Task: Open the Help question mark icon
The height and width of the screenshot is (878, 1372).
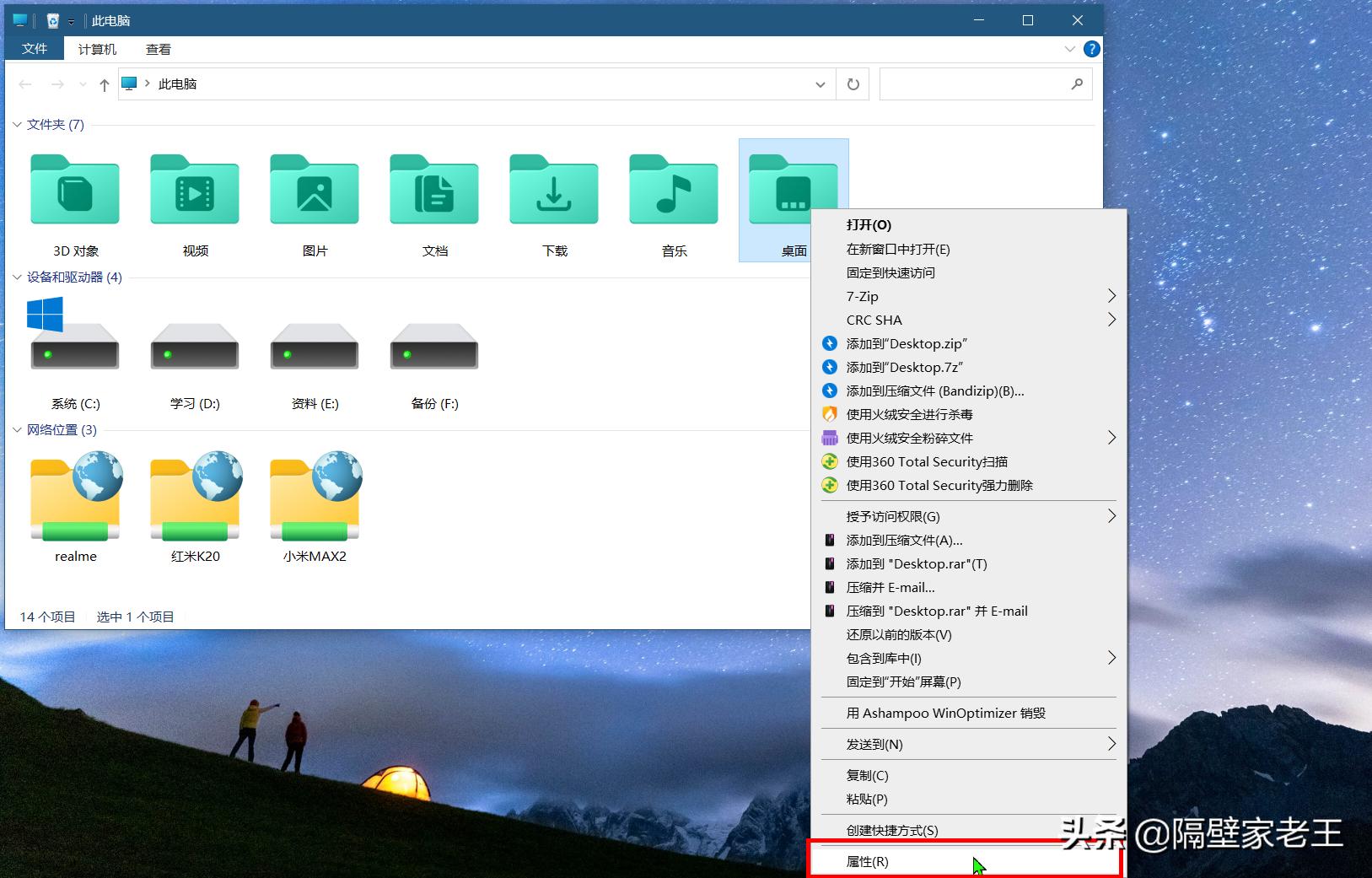Action: coord(1092,49)
